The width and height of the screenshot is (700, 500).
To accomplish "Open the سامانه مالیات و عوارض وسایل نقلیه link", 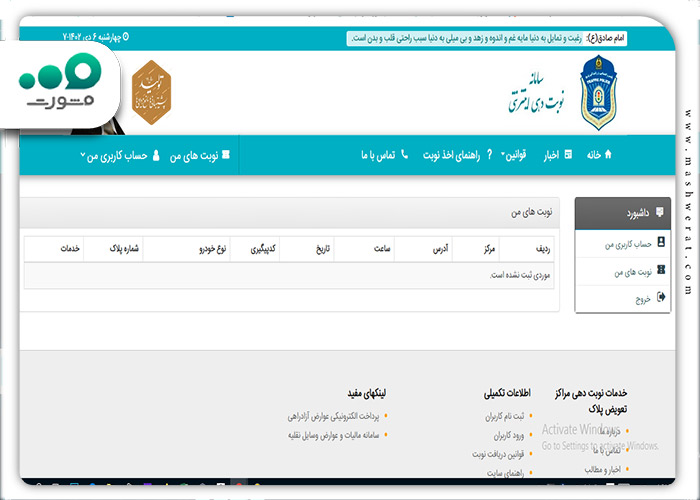I will coord(333,435).
